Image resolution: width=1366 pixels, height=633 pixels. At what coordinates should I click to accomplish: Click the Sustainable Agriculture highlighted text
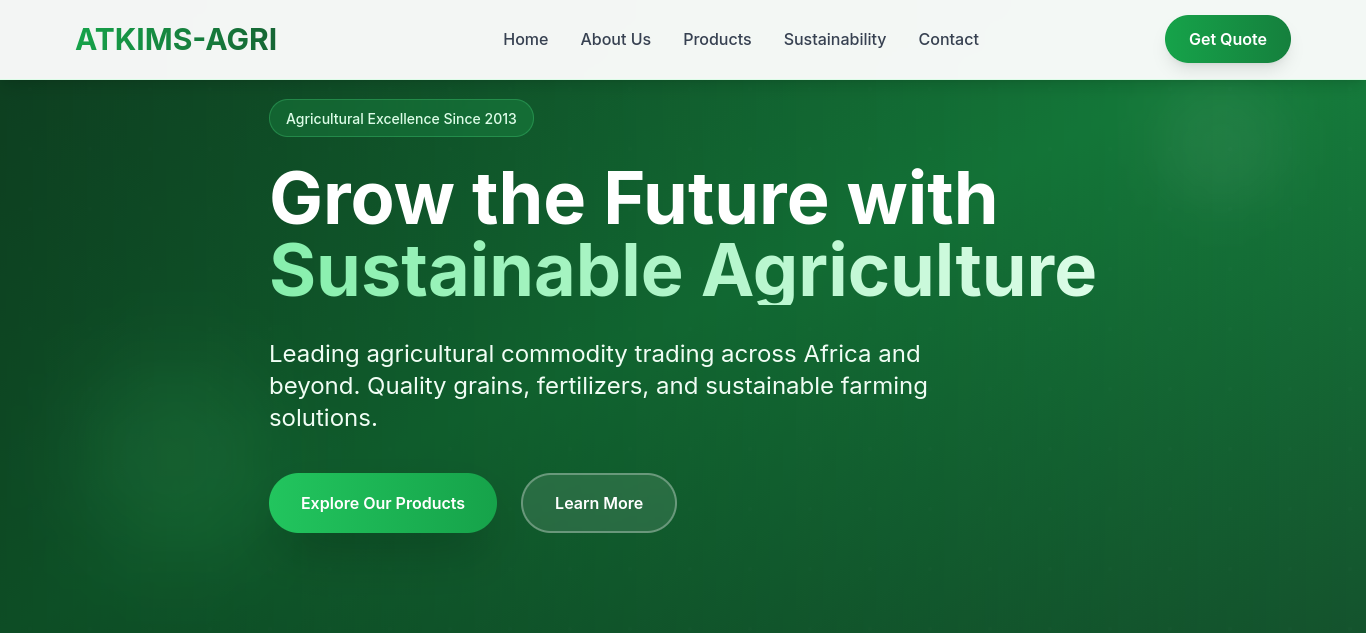pyautogui.click(x=683, y=269)
